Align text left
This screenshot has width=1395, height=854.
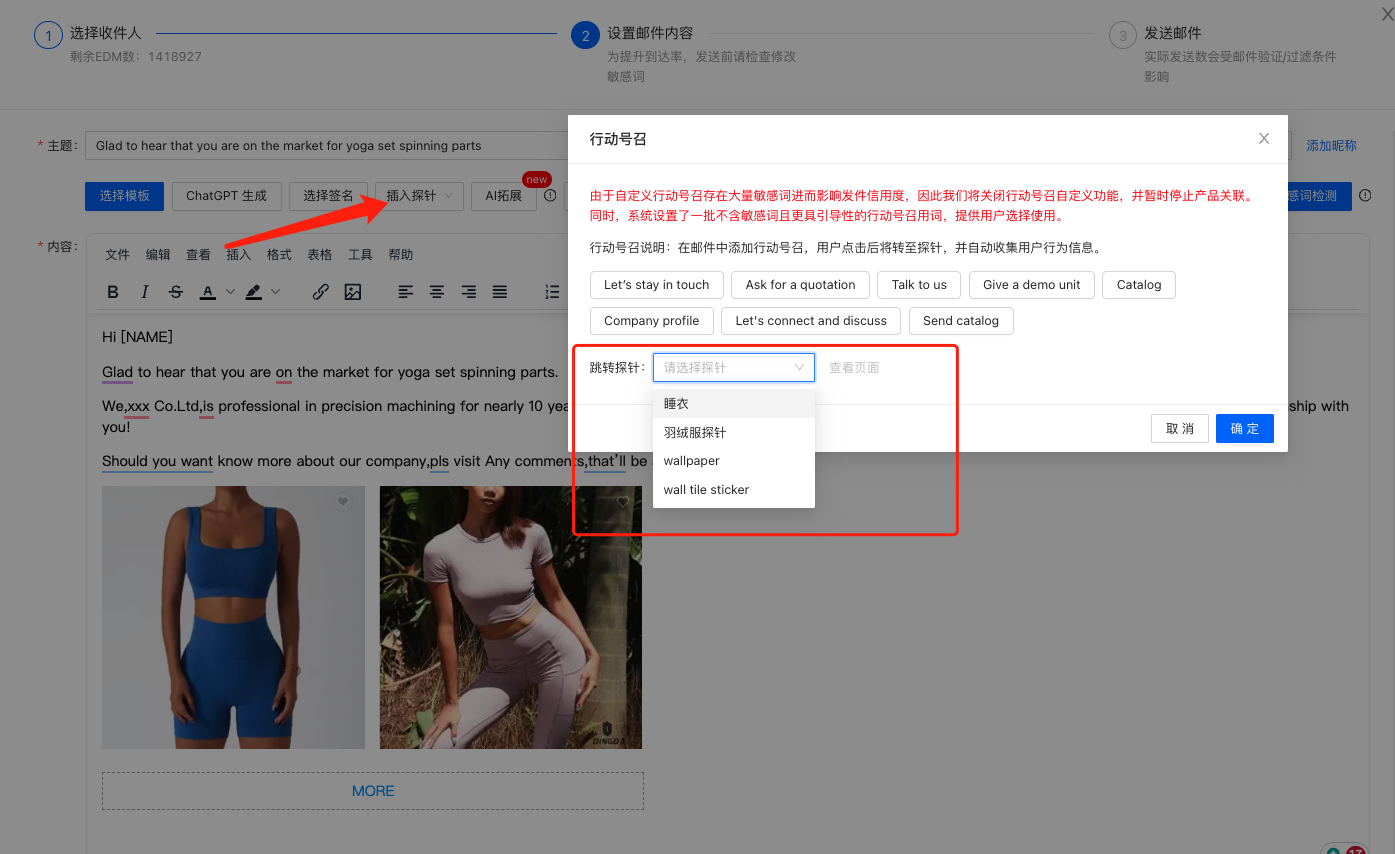point(405,292)
